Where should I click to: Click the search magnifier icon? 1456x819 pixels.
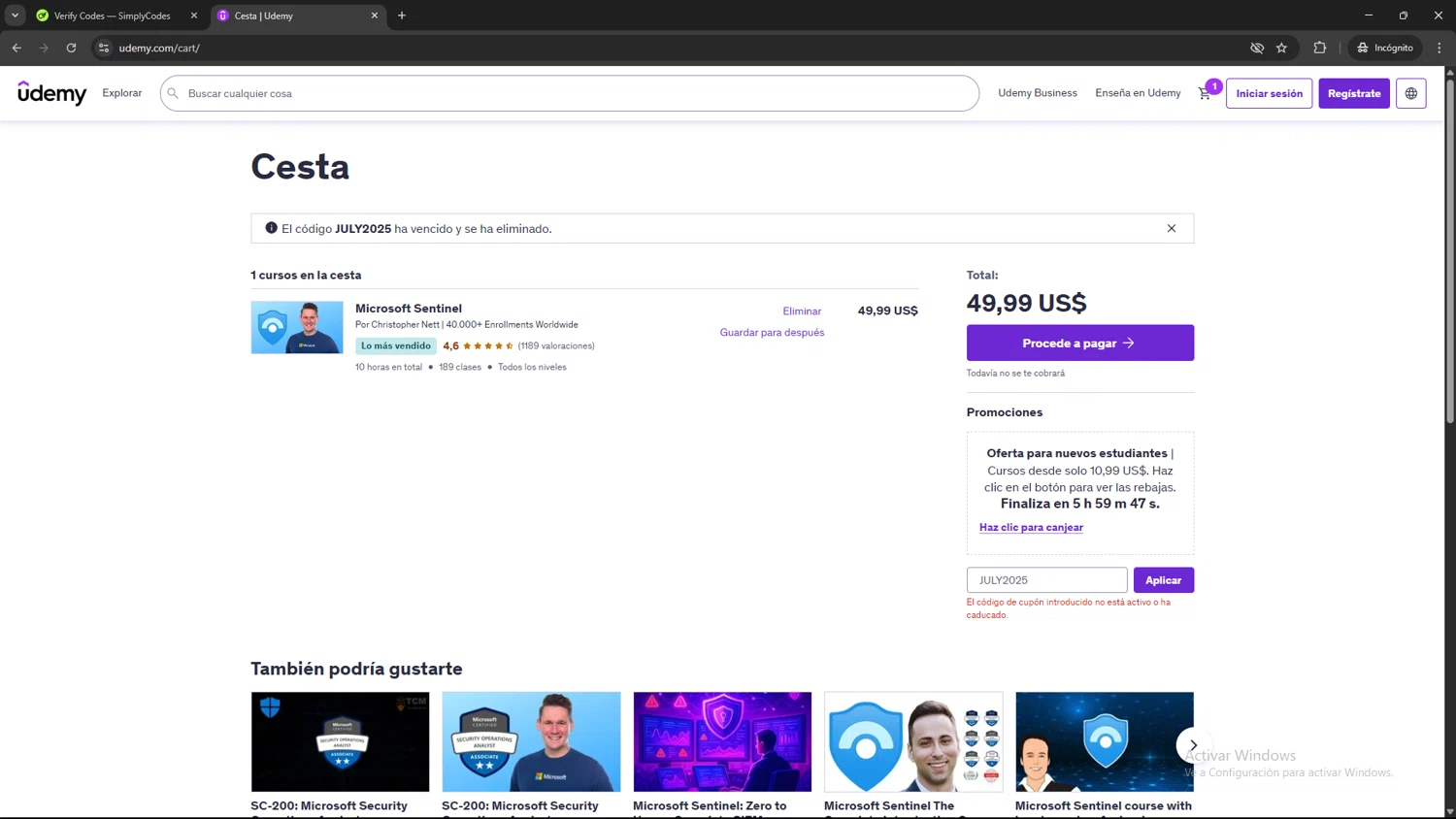[173, 94]
